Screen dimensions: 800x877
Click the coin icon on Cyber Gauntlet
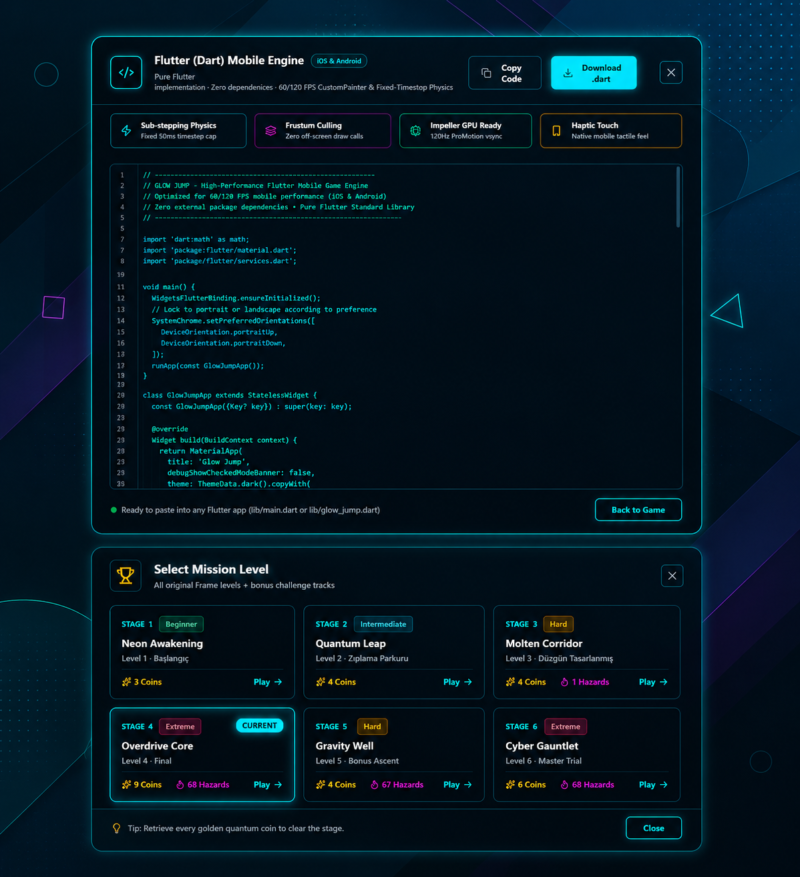coord(510,785)
